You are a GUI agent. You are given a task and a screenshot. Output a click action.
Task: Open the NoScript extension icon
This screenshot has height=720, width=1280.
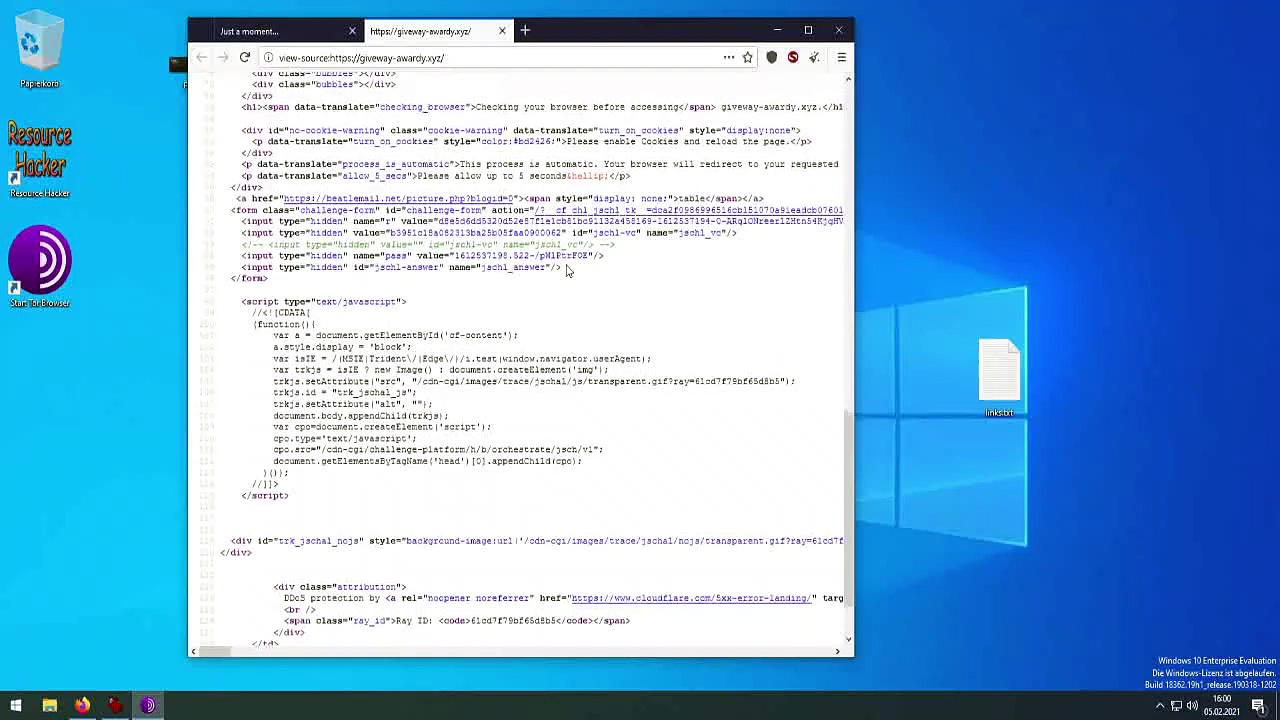(x=793, y=58)
